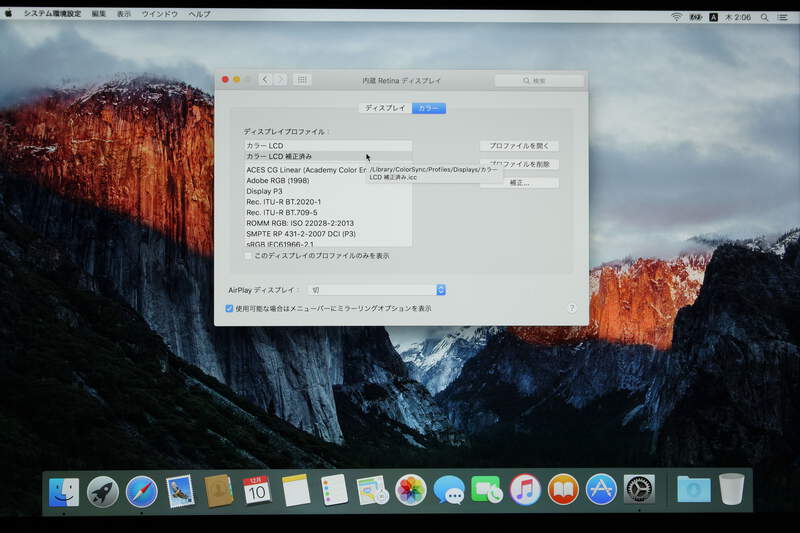
Task: Open Safari from the dock
Action: click(141, 490)
